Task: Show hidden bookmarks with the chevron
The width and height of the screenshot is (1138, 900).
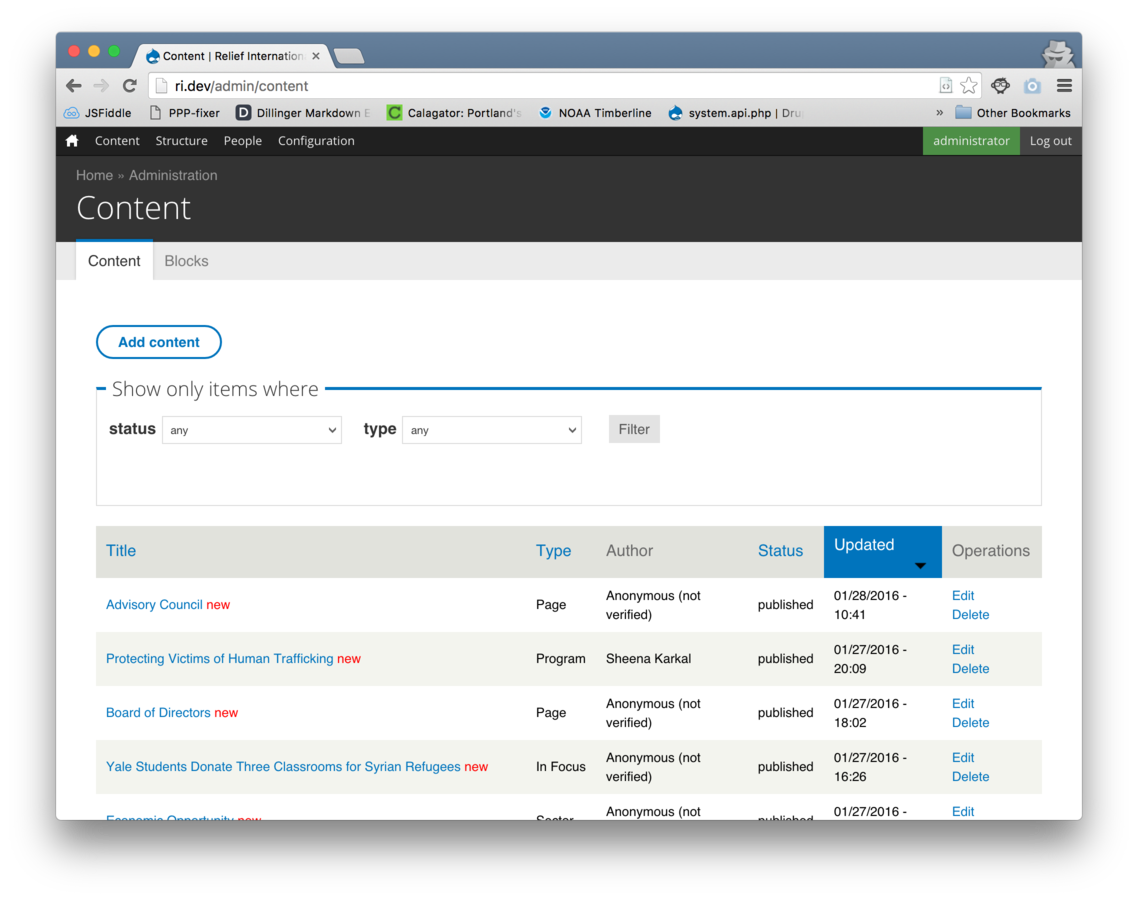Action: click(x=939, y=112)
